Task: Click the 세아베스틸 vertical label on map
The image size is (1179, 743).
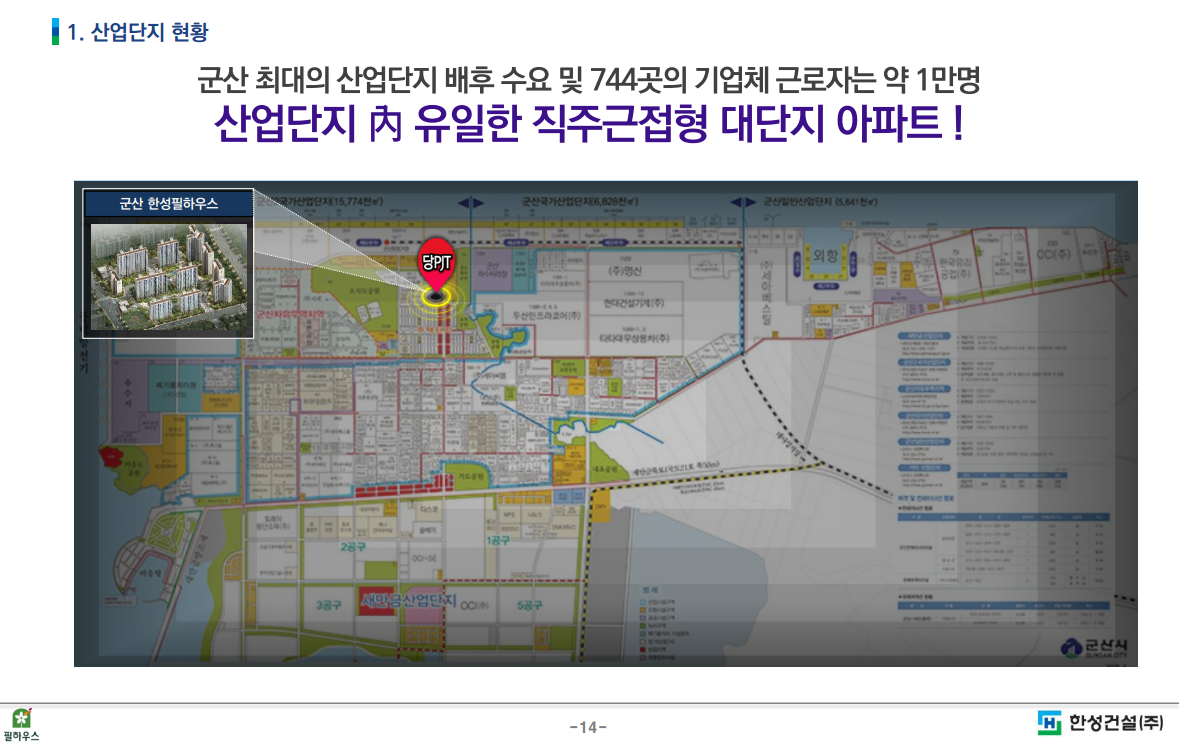Action: coord(766,293)
